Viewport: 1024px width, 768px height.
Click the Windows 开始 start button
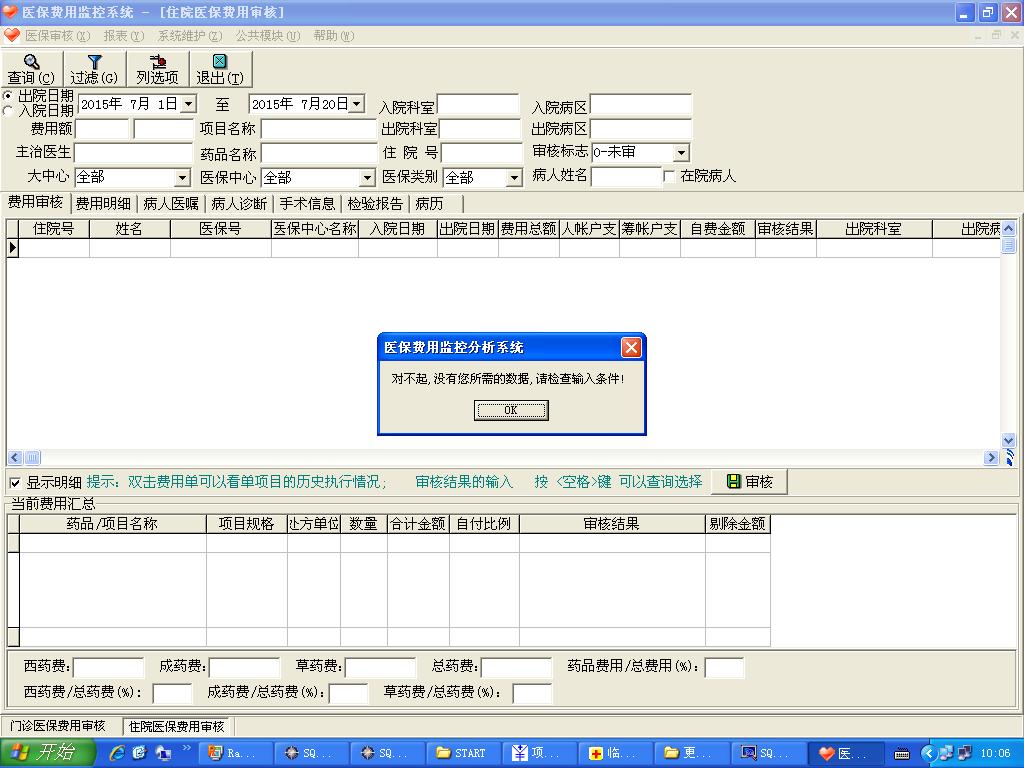pyautogui.click(x=48, y=753)
